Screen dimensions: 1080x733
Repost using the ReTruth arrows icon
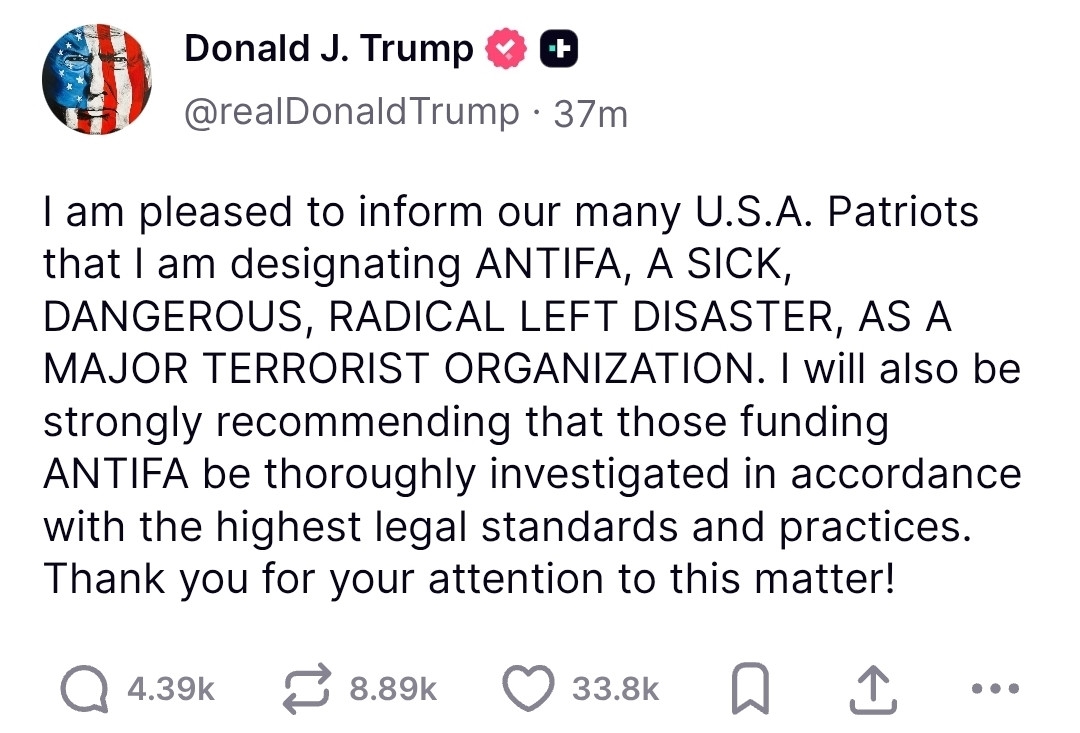tap(308, 689)
